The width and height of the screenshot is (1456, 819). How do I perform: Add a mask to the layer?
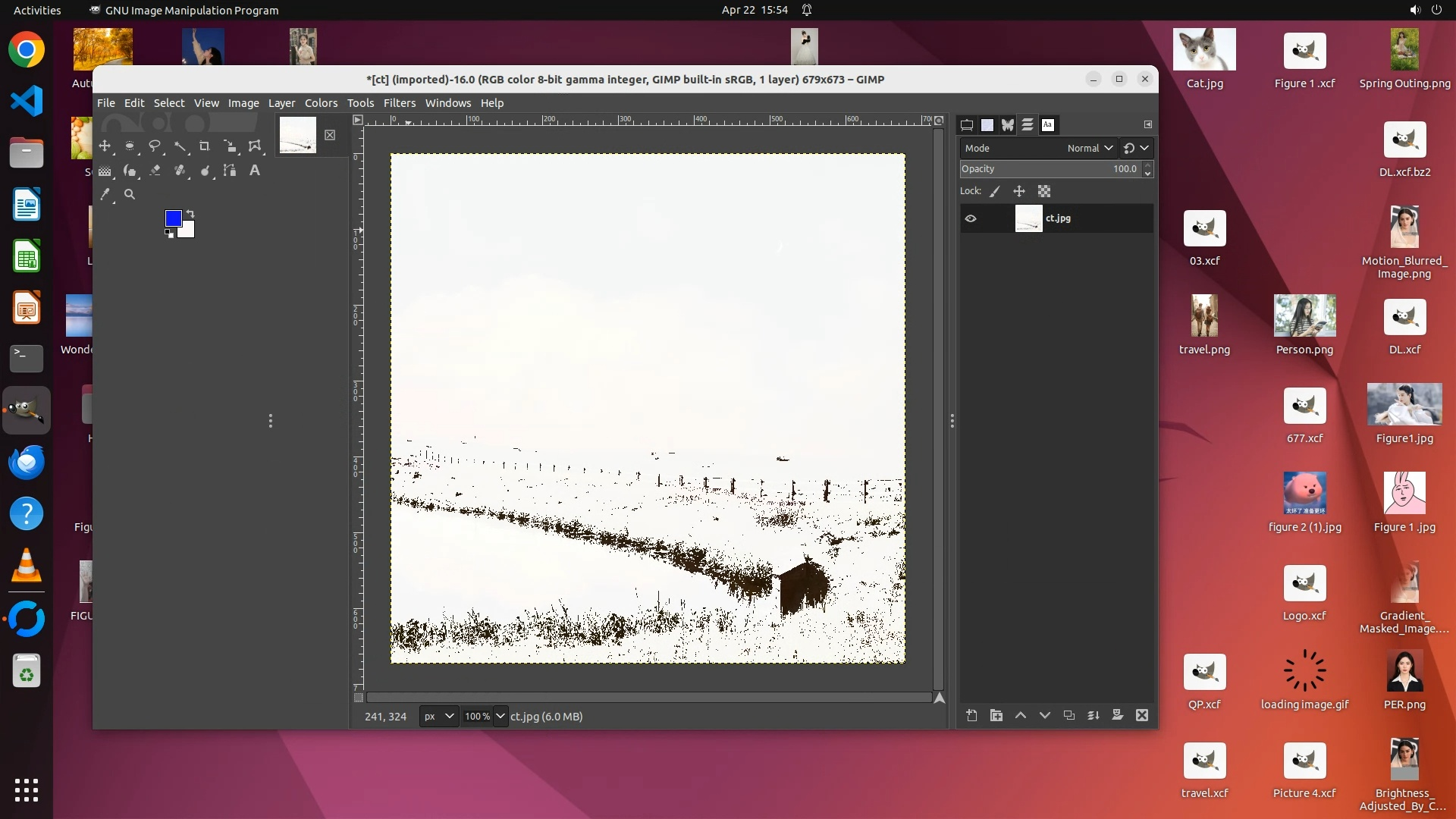tap(1117, 715)
